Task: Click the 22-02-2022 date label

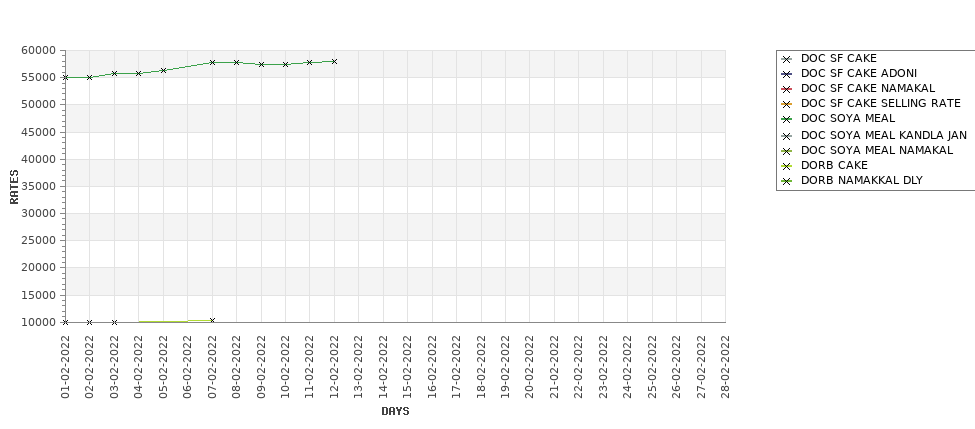Action: point(579,367)
